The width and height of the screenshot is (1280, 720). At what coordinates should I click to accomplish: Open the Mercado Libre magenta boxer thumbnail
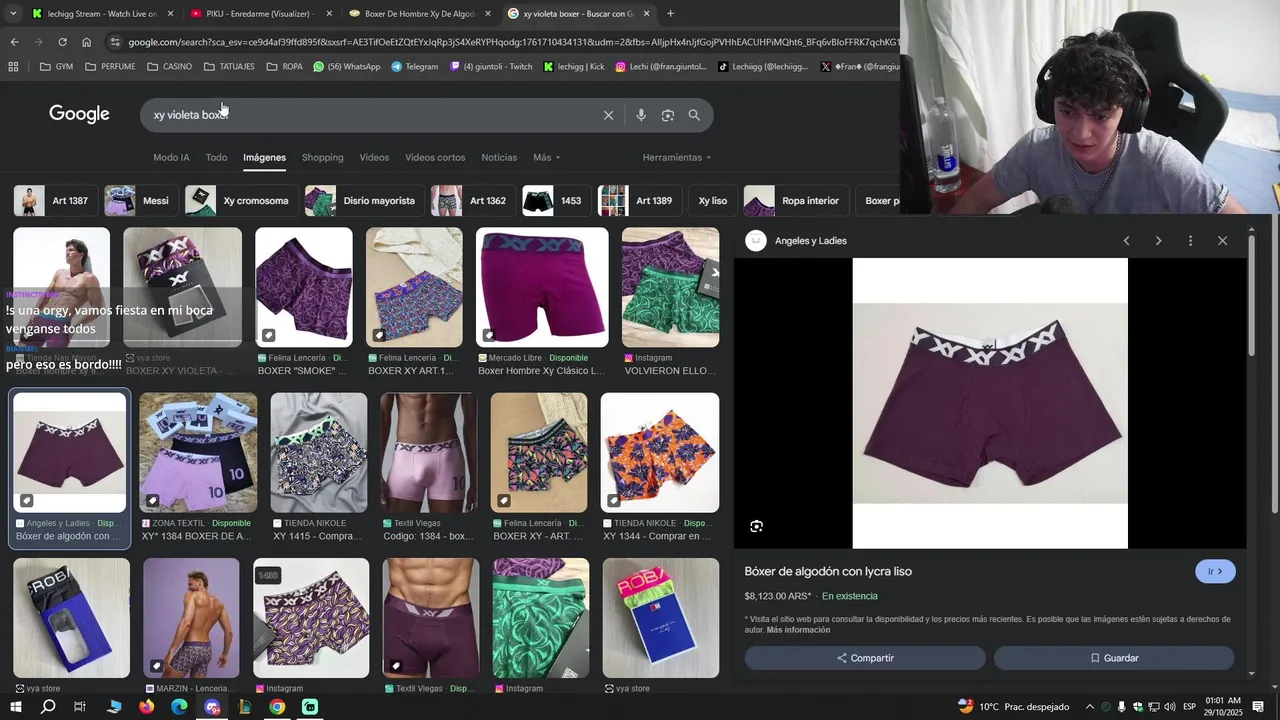pos(542,288)
